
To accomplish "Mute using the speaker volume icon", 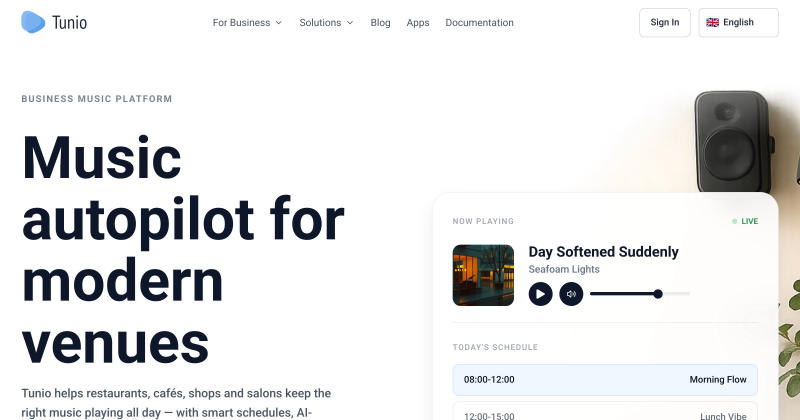I will click(571, 294).
